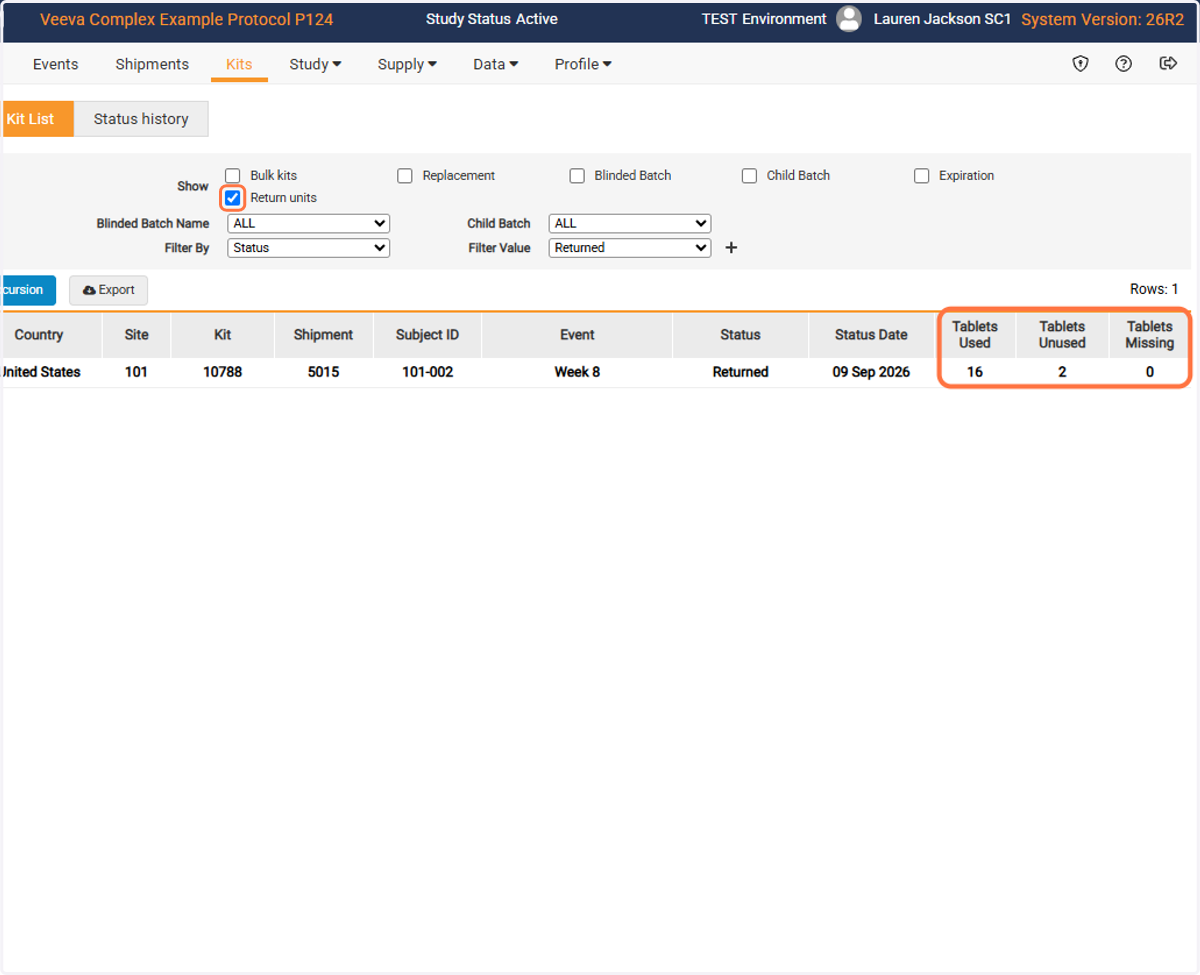Viewport: 1200px width, 975px height.
Task: Click the Returned status cell
Action: 740,372
